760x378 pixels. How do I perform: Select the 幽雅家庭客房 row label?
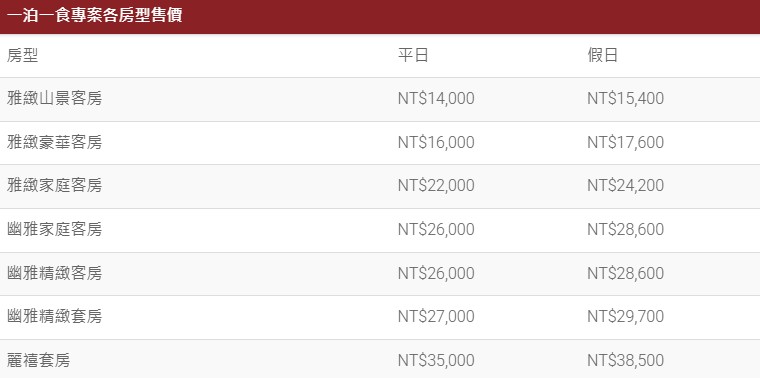click(x=54, y=229)
